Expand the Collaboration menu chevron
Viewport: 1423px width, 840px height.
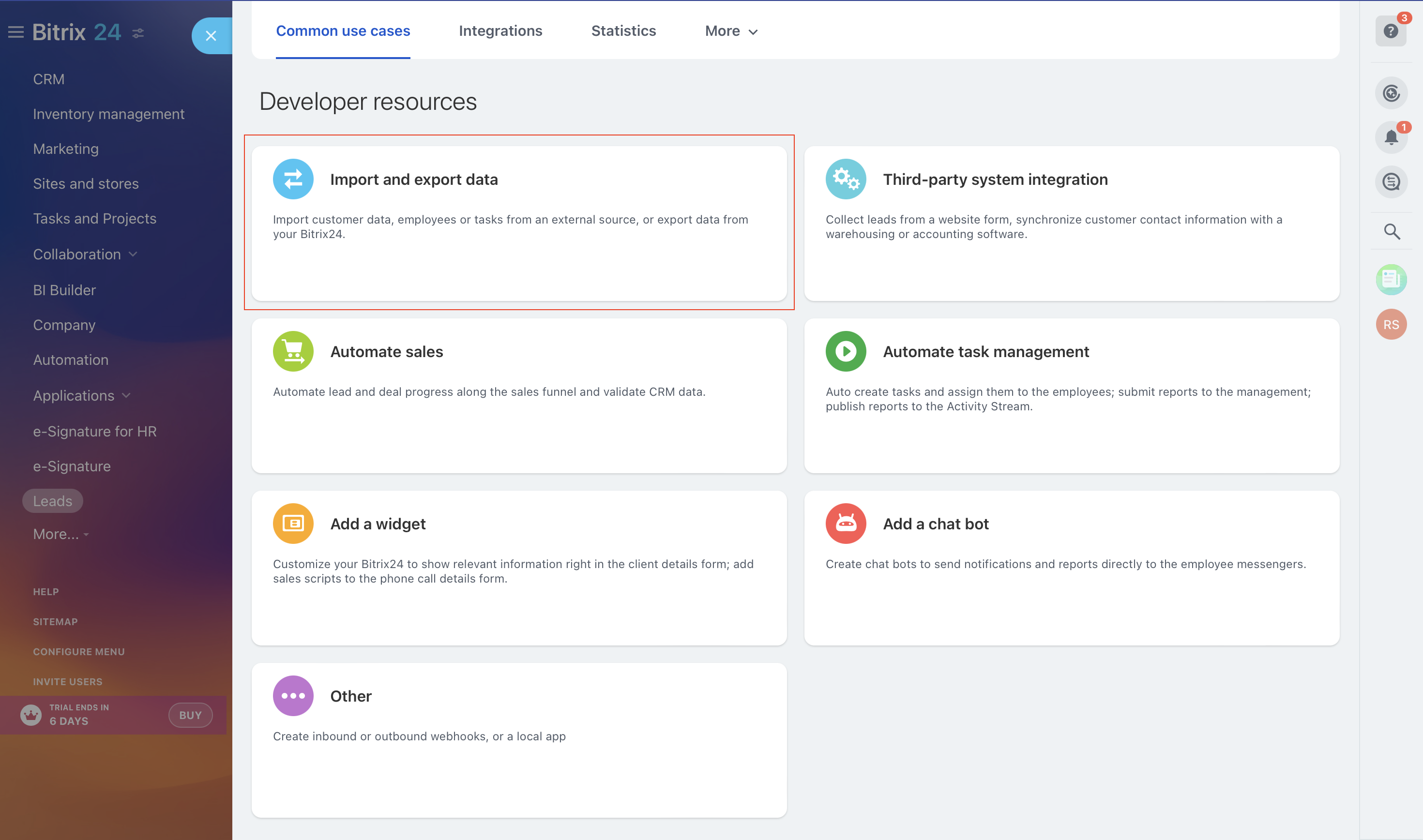coord(133,254)
